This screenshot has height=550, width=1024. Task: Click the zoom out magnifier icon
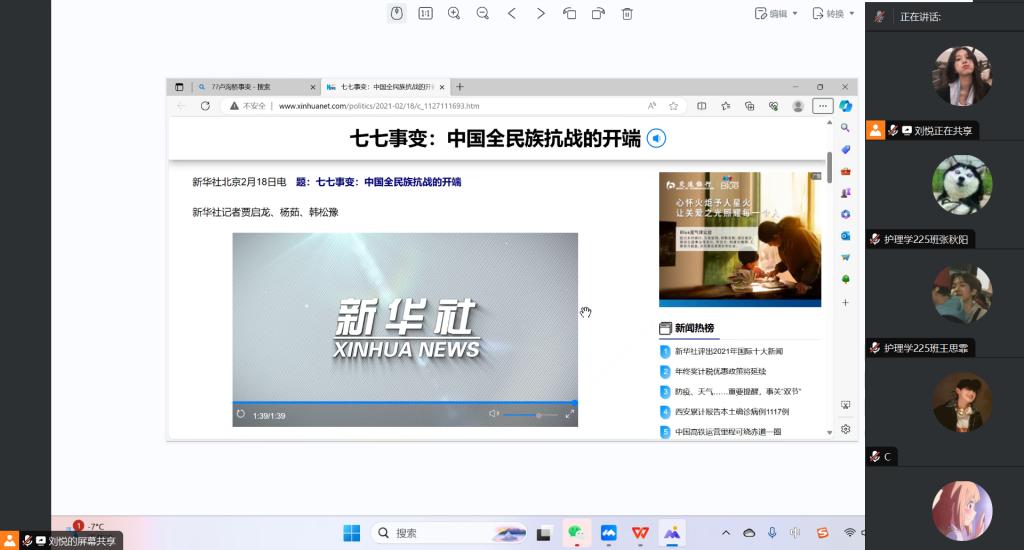tap(483, 13)
